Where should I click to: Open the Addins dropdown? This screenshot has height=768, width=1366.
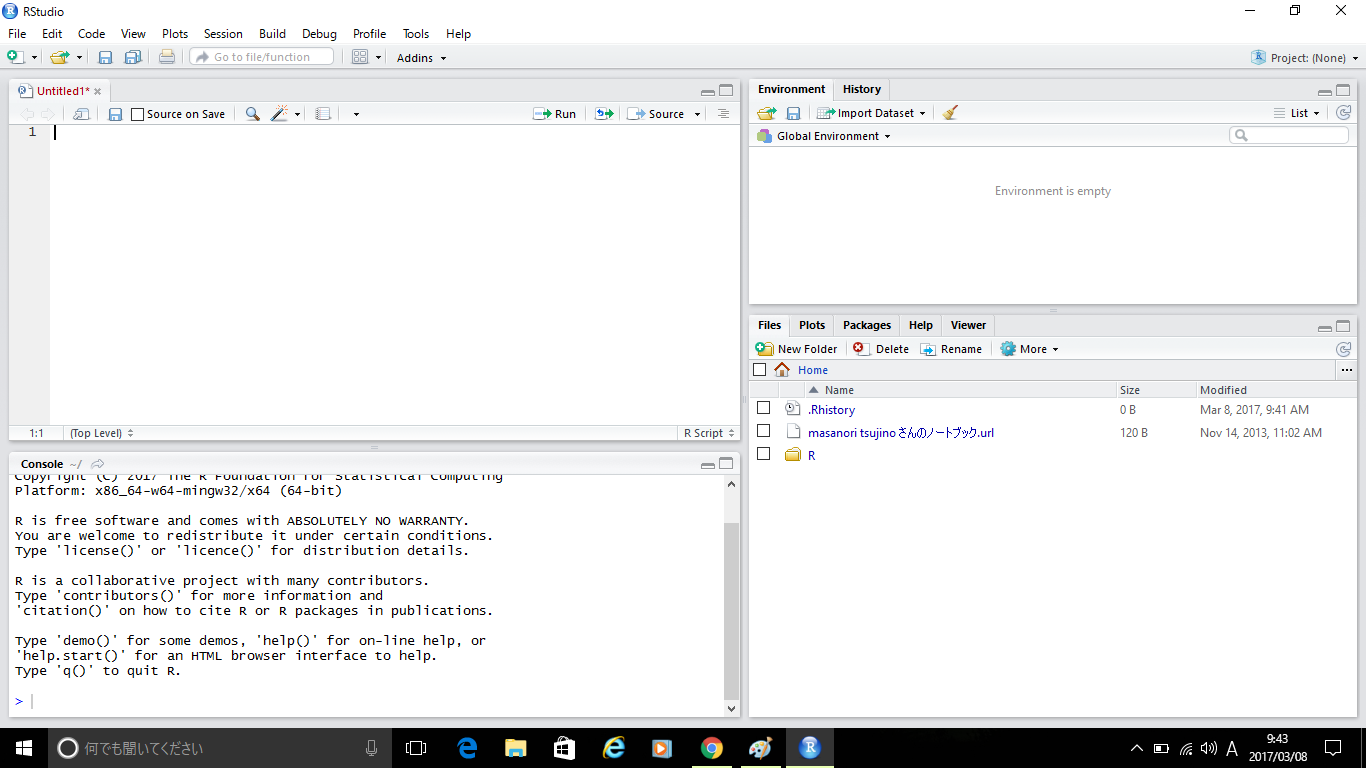(x=421, y=58)
